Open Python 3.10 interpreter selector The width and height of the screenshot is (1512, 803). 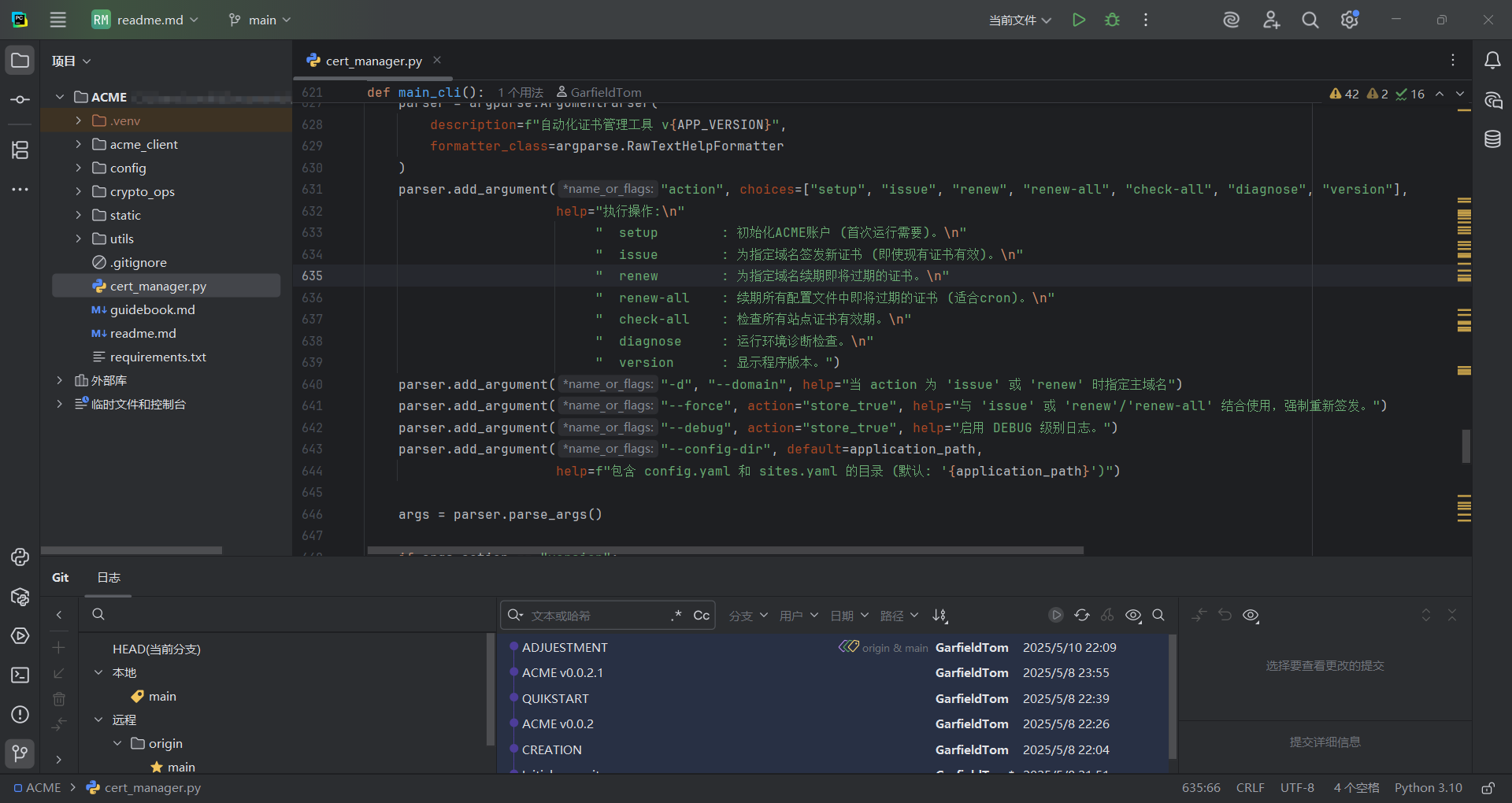[x=1429, y=788]
